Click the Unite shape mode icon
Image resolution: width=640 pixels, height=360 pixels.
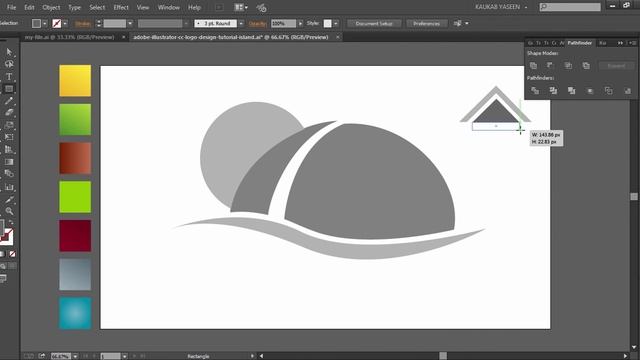(533, 65)
